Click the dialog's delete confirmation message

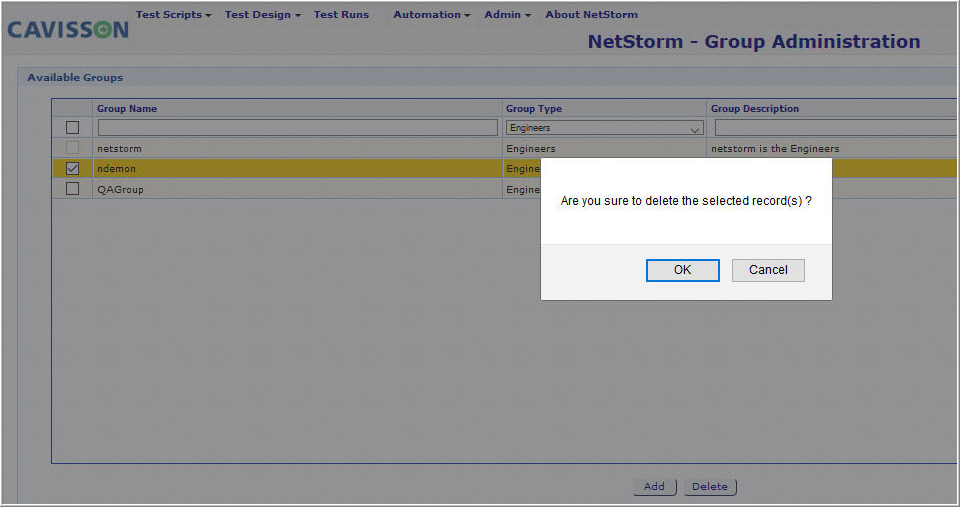pyautogui.click(x=686, y=201)
